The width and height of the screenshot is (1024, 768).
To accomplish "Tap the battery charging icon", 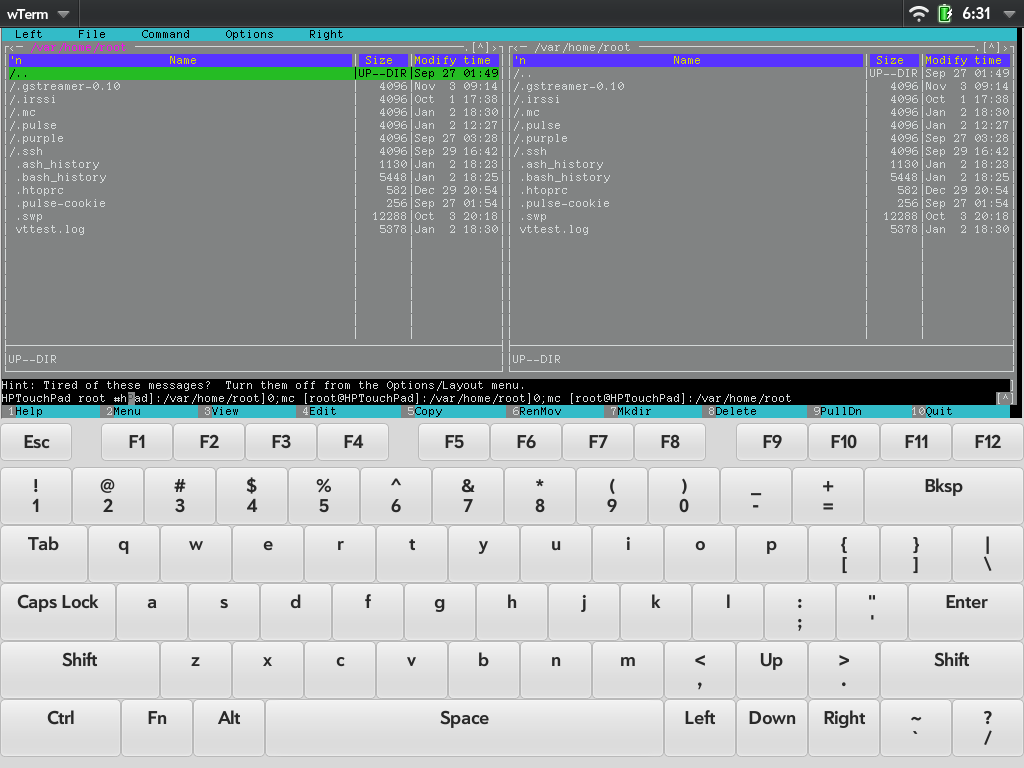I will coord(944,14).
